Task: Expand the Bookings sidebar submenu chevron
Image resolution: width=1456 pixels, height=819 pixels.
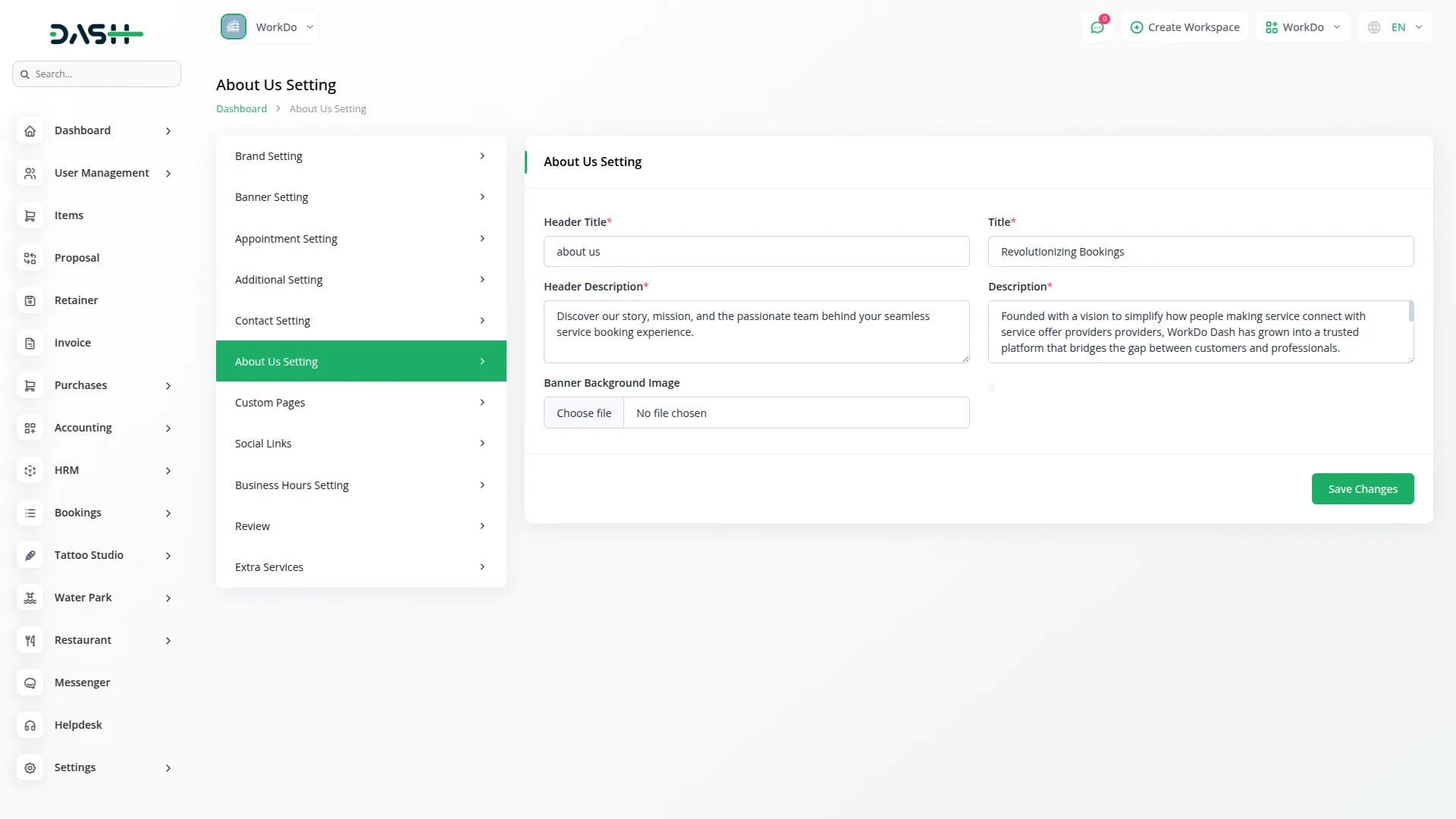Action: 168,513
